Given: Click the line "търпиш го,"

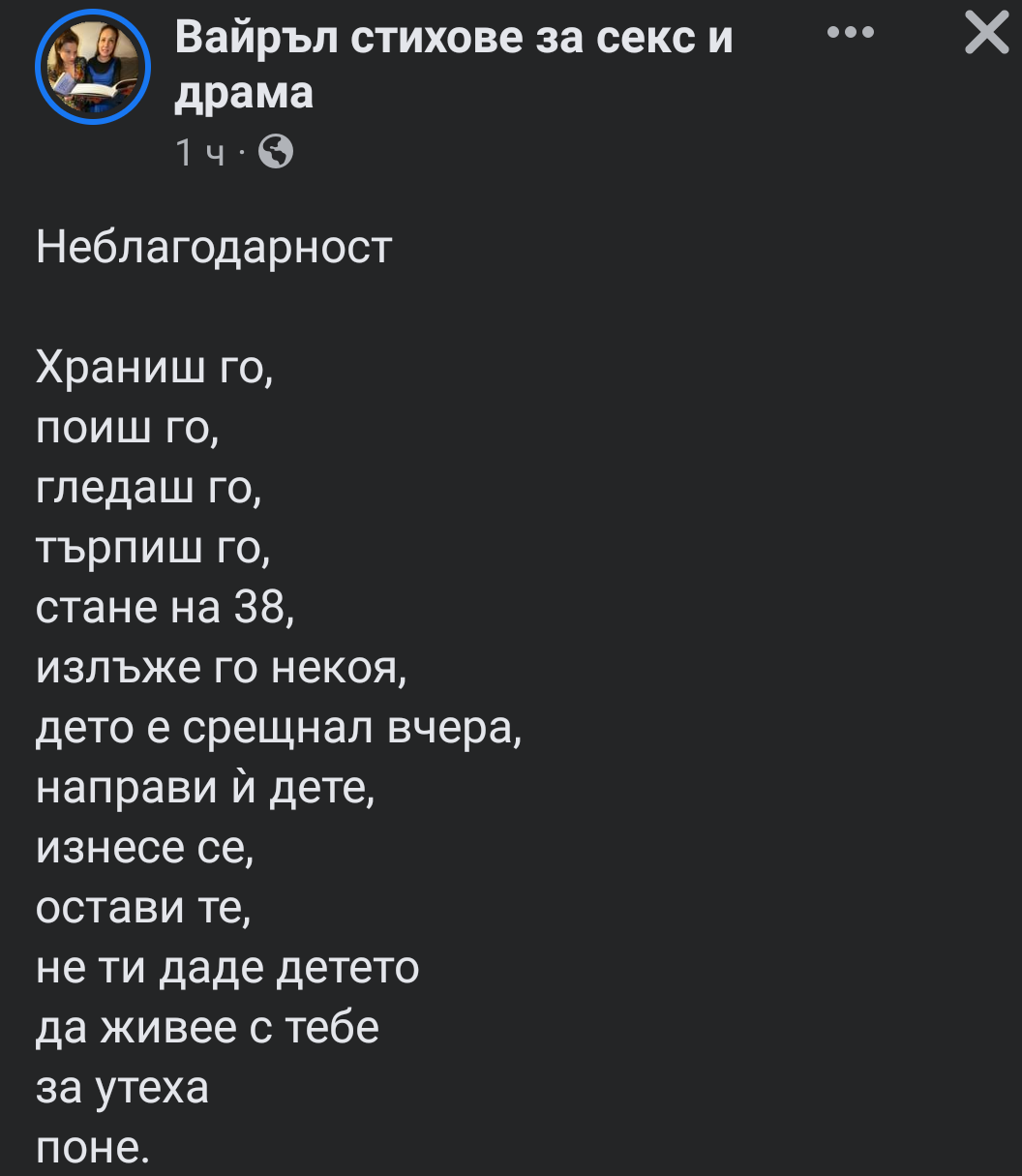Looking at the screenshot, I should (x=153, y=547).
